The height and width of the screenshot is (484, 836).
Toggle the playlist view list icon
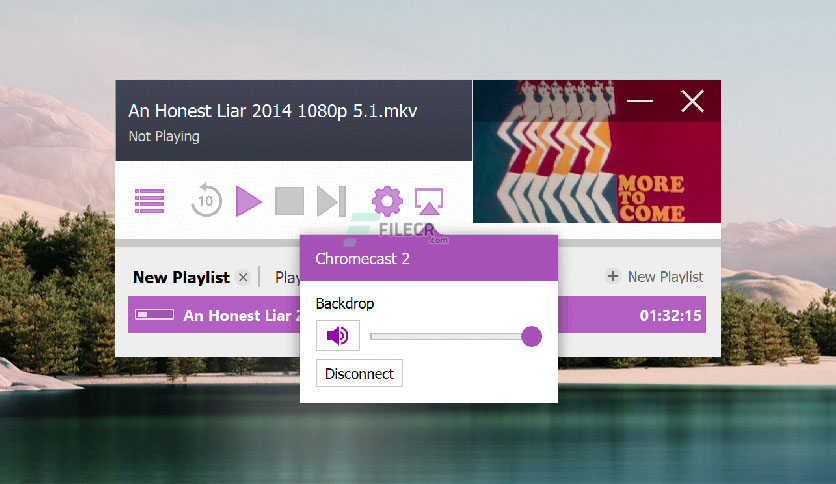tap(149, 201)
